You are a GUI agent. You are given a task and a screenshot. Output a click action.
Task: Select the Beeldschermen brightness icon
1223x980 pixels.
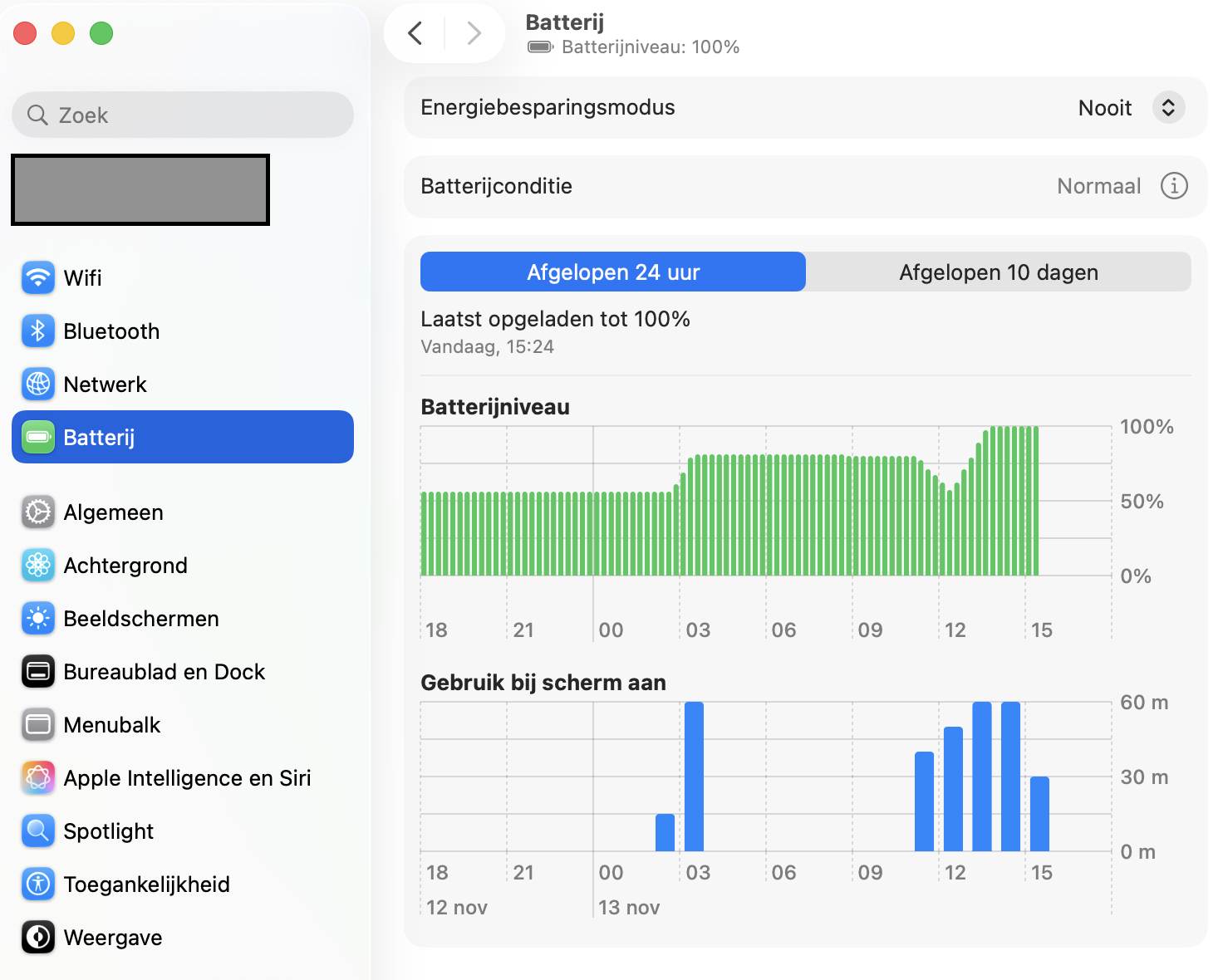[37, 618]
